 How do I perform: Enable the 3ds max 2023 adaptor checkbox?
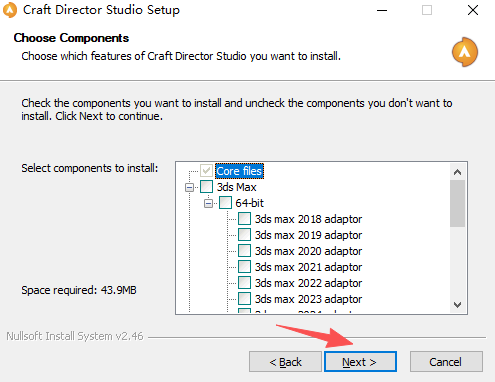click(244, 299)
